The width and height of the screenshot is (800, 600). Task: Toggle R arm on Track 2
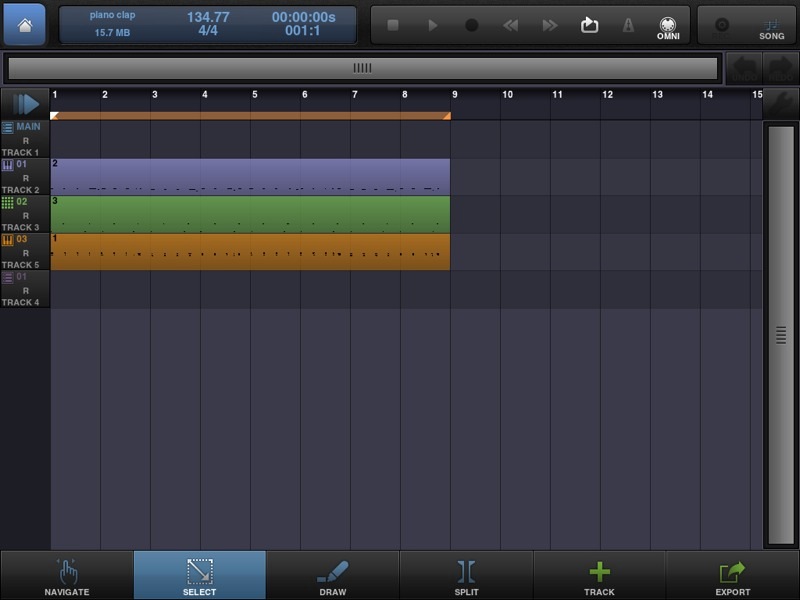coord(26,178)
